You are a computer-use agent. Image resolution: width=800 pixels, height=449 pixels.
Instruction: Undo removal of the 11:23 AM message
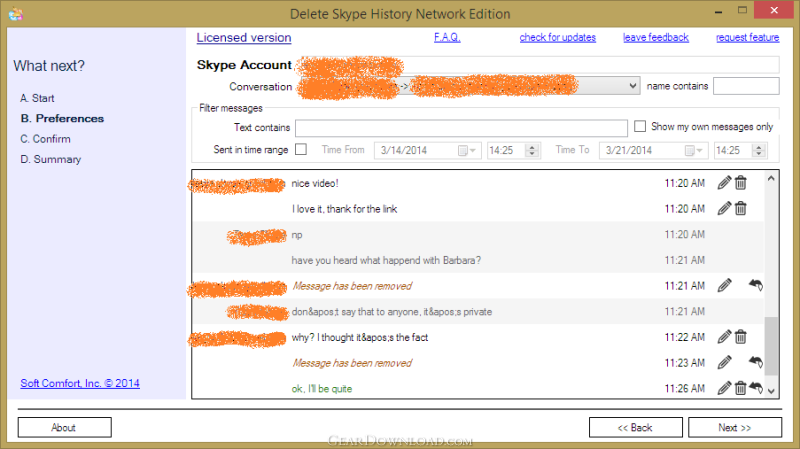tap(756, 362)
